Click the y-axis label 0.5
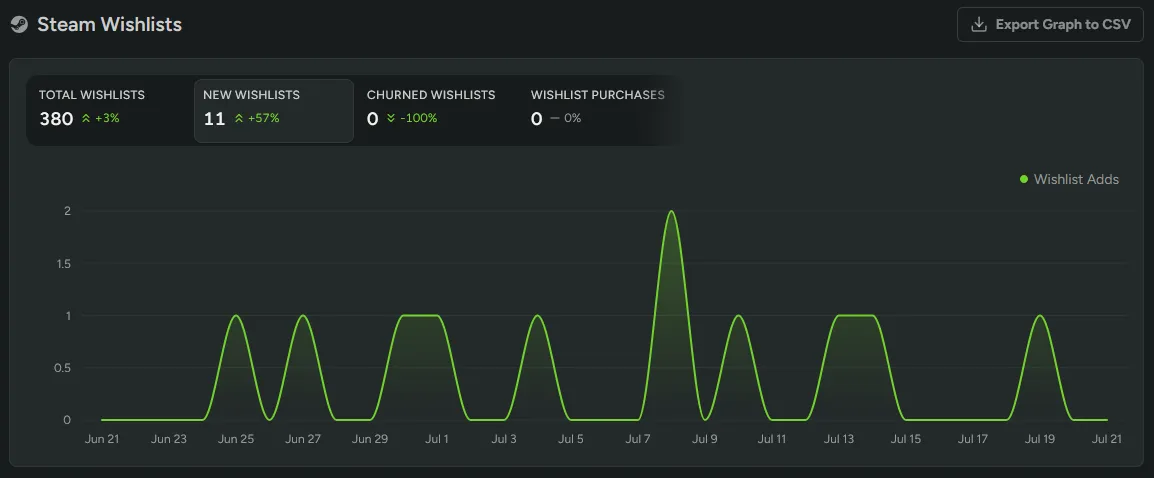This screenshot has width=1154, height=478. 63,368
